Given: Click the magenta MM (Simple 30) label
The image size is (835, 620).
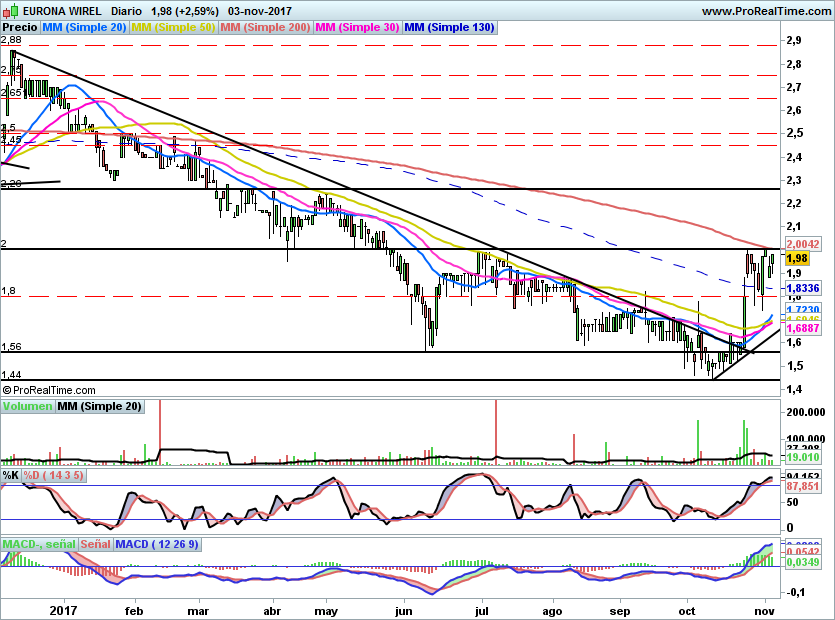Looking at the screenshot, I should 357,28.
